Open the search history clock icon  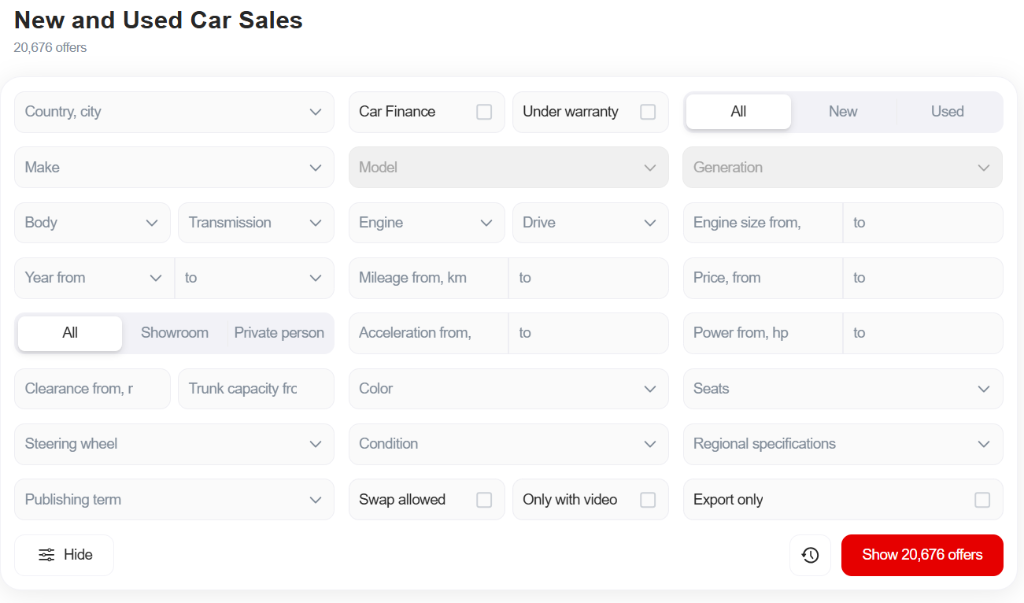(810, 555)
